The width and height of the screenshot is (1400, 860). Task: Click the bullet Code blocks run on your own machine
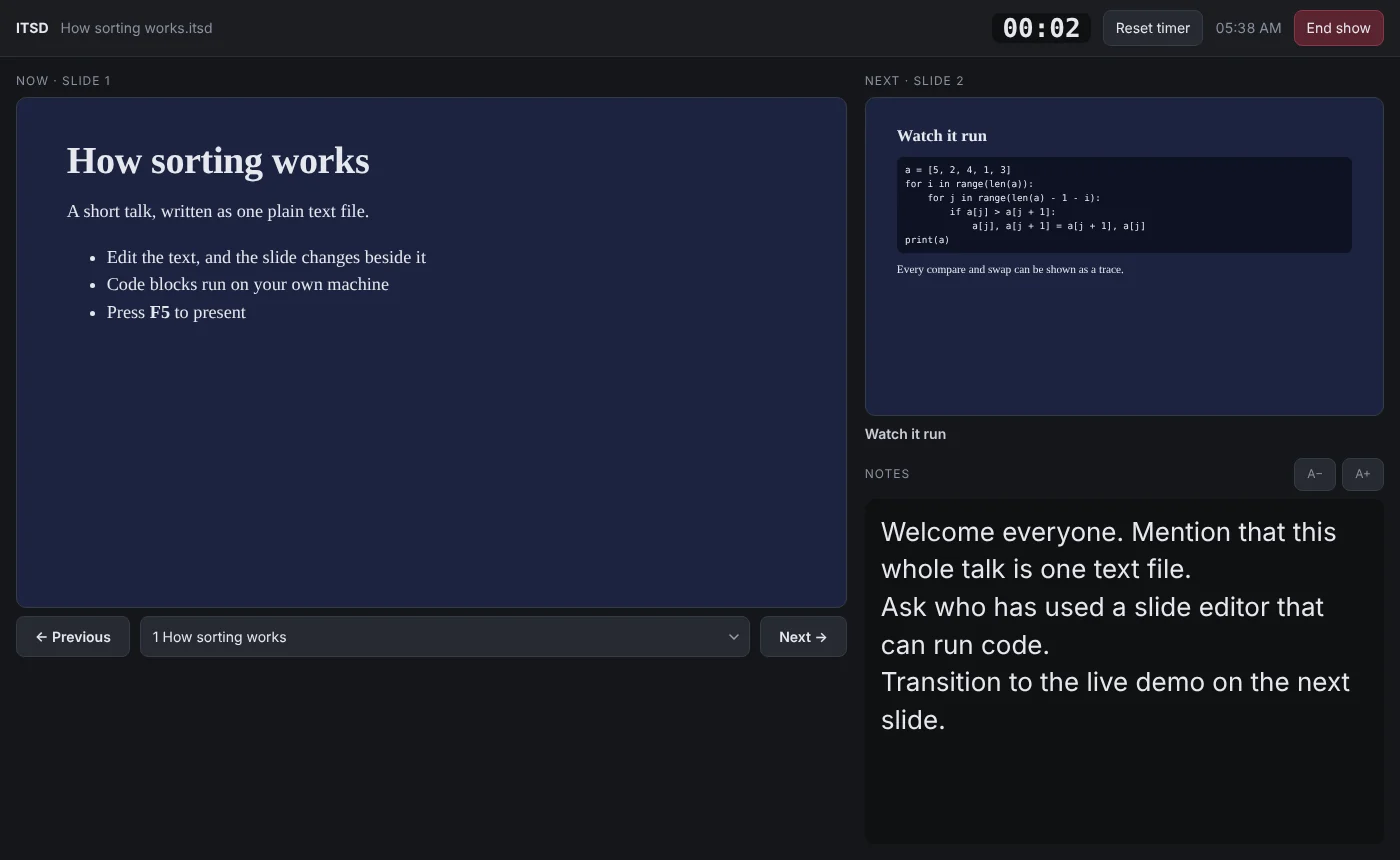click(x=248, y=284)
